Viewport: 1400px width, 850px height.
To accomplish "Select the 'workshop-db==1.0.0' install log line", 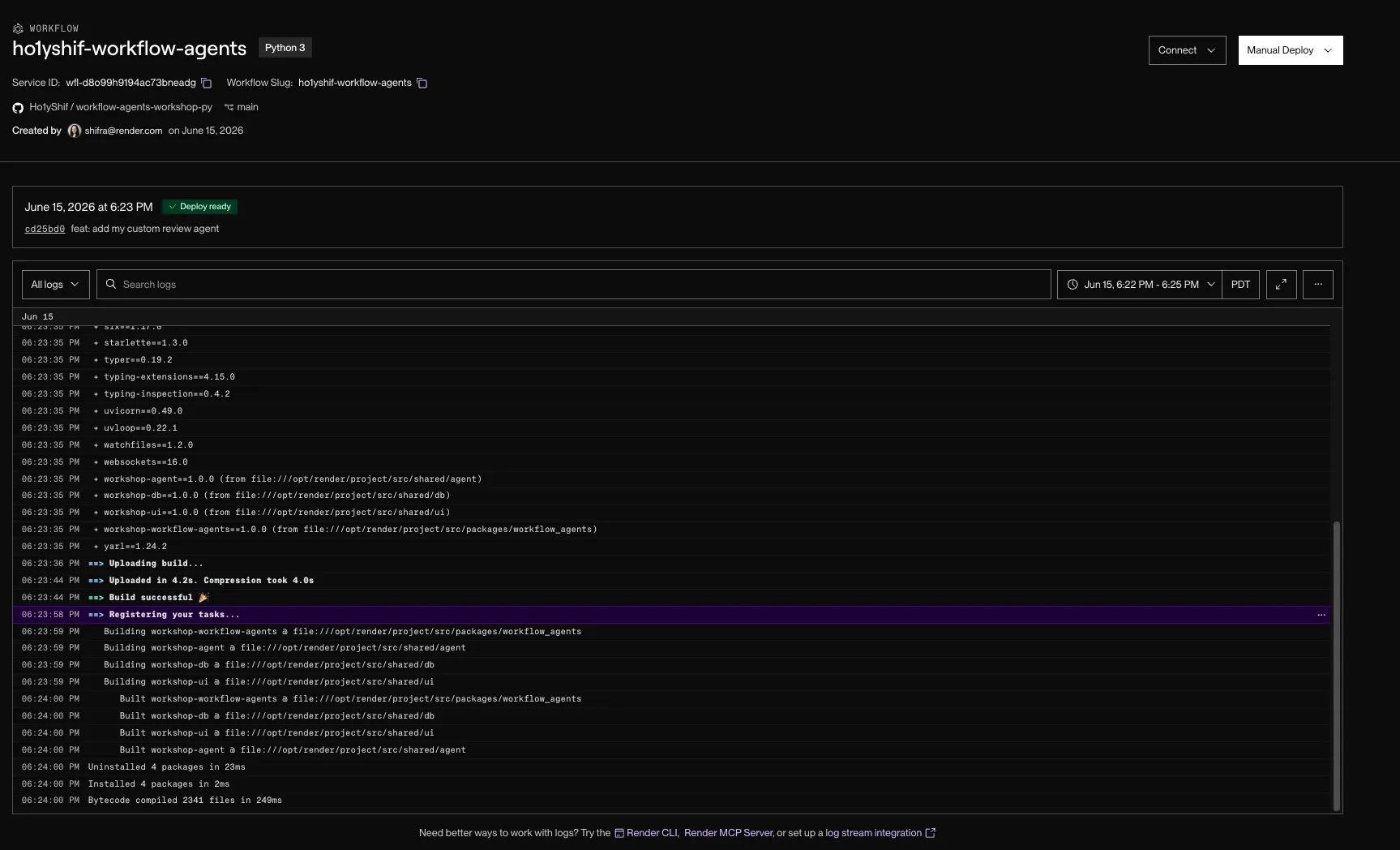I will click(x=671, y=496).
